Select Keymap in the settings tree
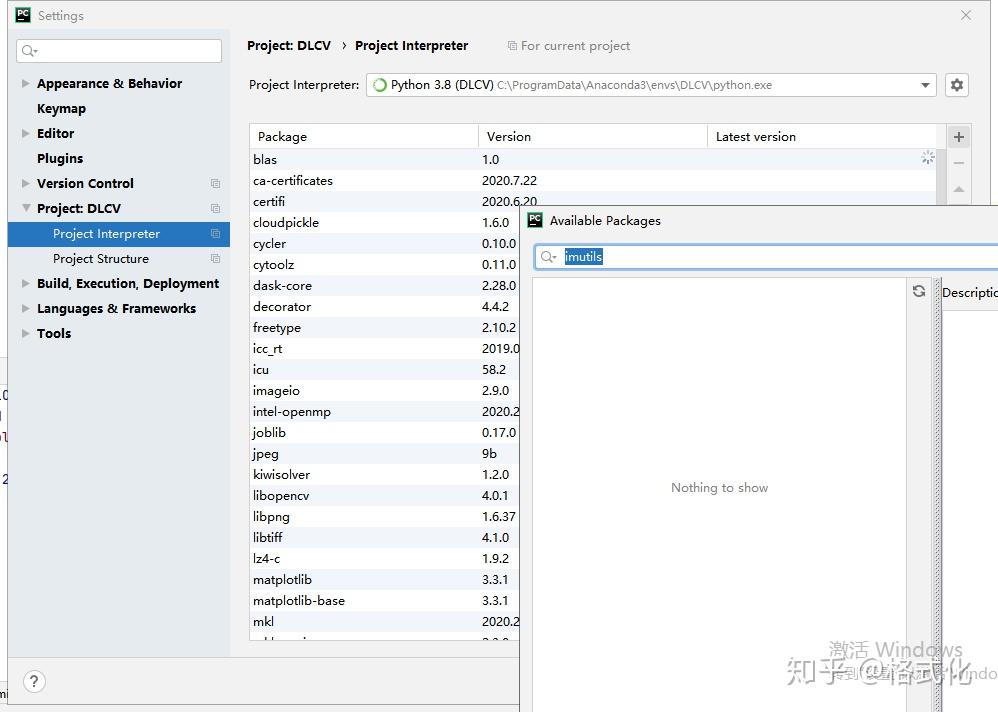 pyautogui.click(x=61, y=108)
